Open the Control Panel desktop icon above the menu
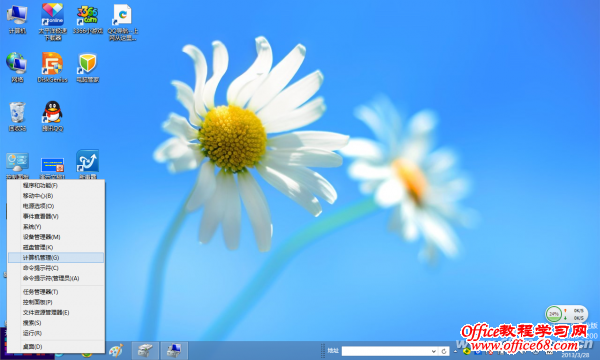 coord(17,165)
